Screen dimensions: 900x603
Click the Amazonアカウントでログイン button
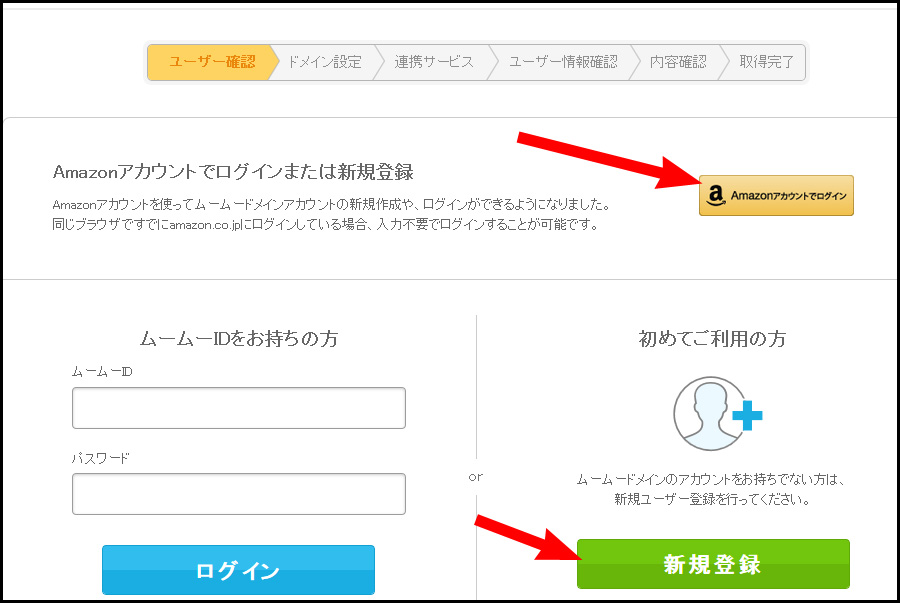pos(776,196)
